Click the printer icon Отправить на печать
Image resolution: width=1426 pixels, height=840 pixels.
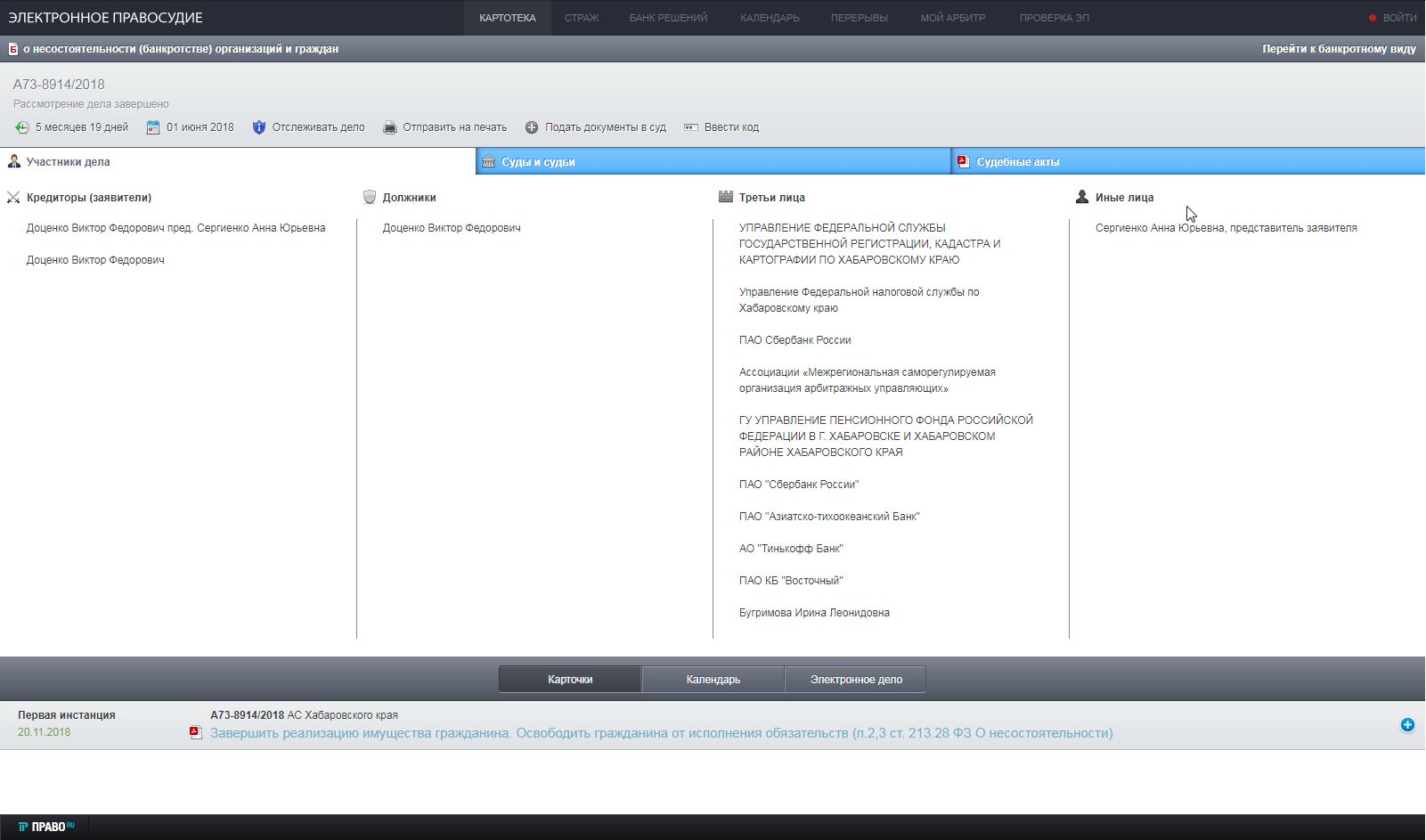click(x=389, y=127)
